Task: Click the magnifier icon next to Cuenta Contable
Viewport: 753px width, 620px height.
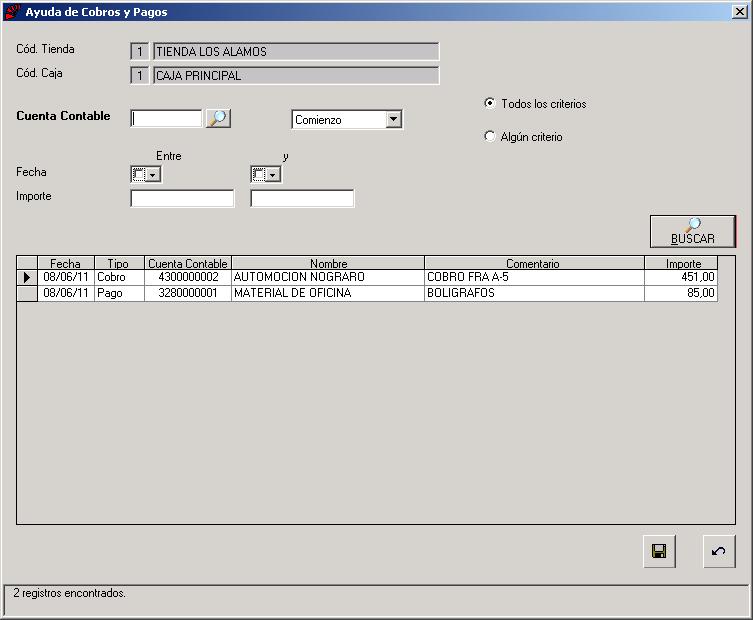Action: 218,118
